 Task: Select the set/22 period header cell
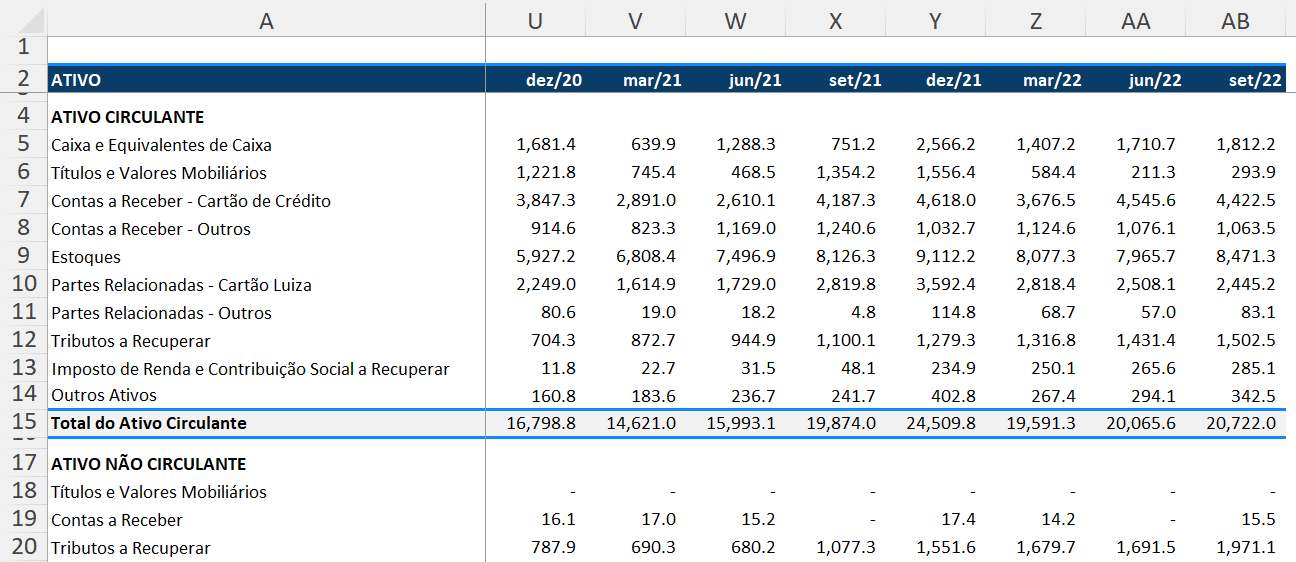pyautogui.click(x=1235, y=80)
